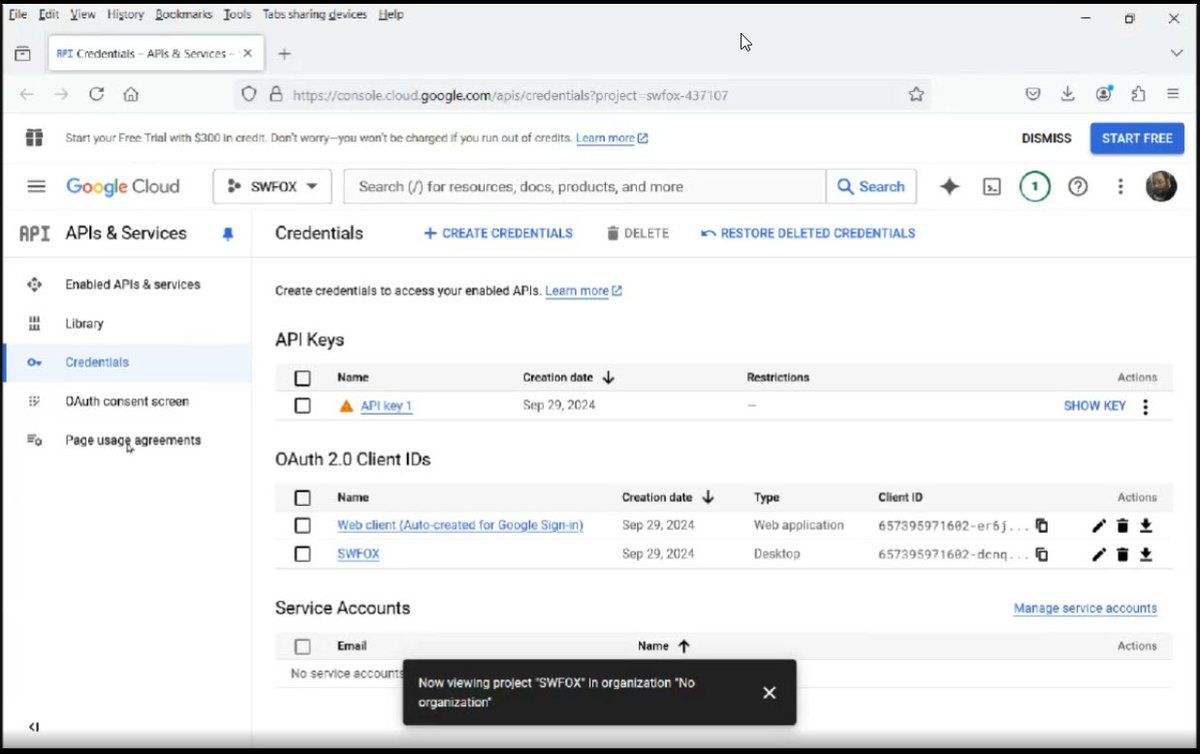Open browser downloads panel
Screen dimensions: 1200x754
(1068, 94)
